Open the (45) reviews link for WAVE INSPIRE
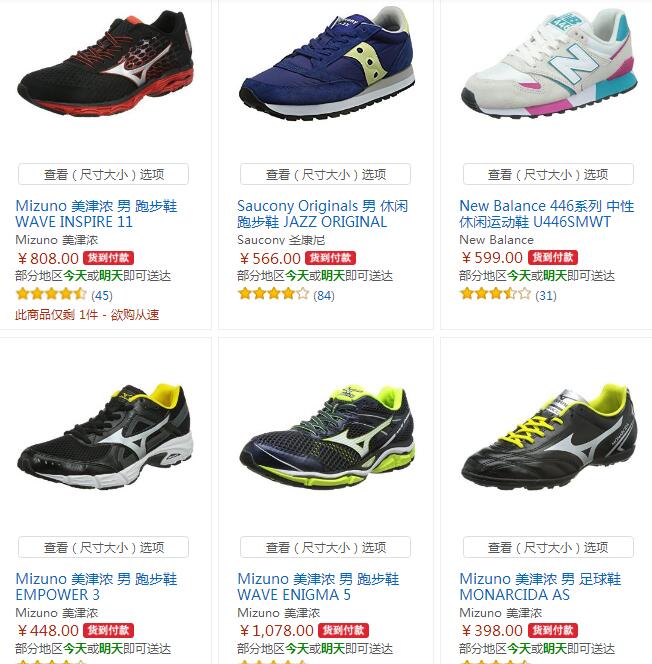Screen dimensions: 652x664 (102, 295)
